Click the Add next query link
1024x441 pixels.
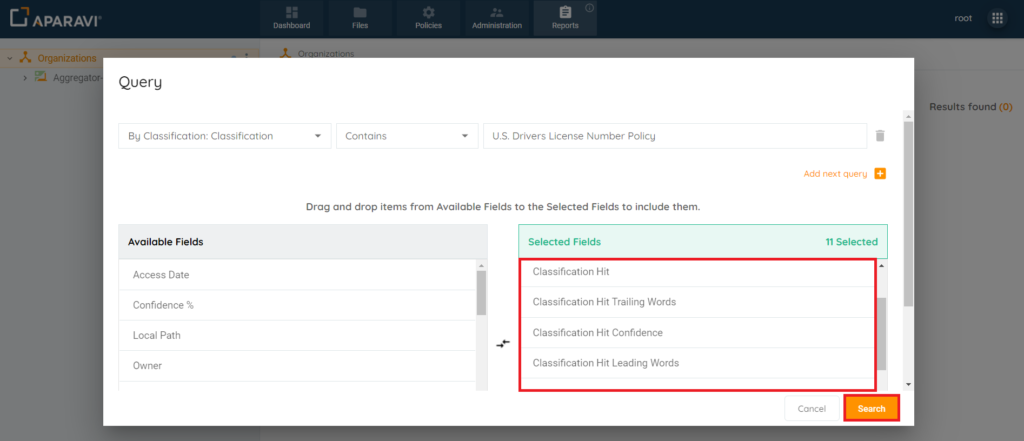coord(834,174)
